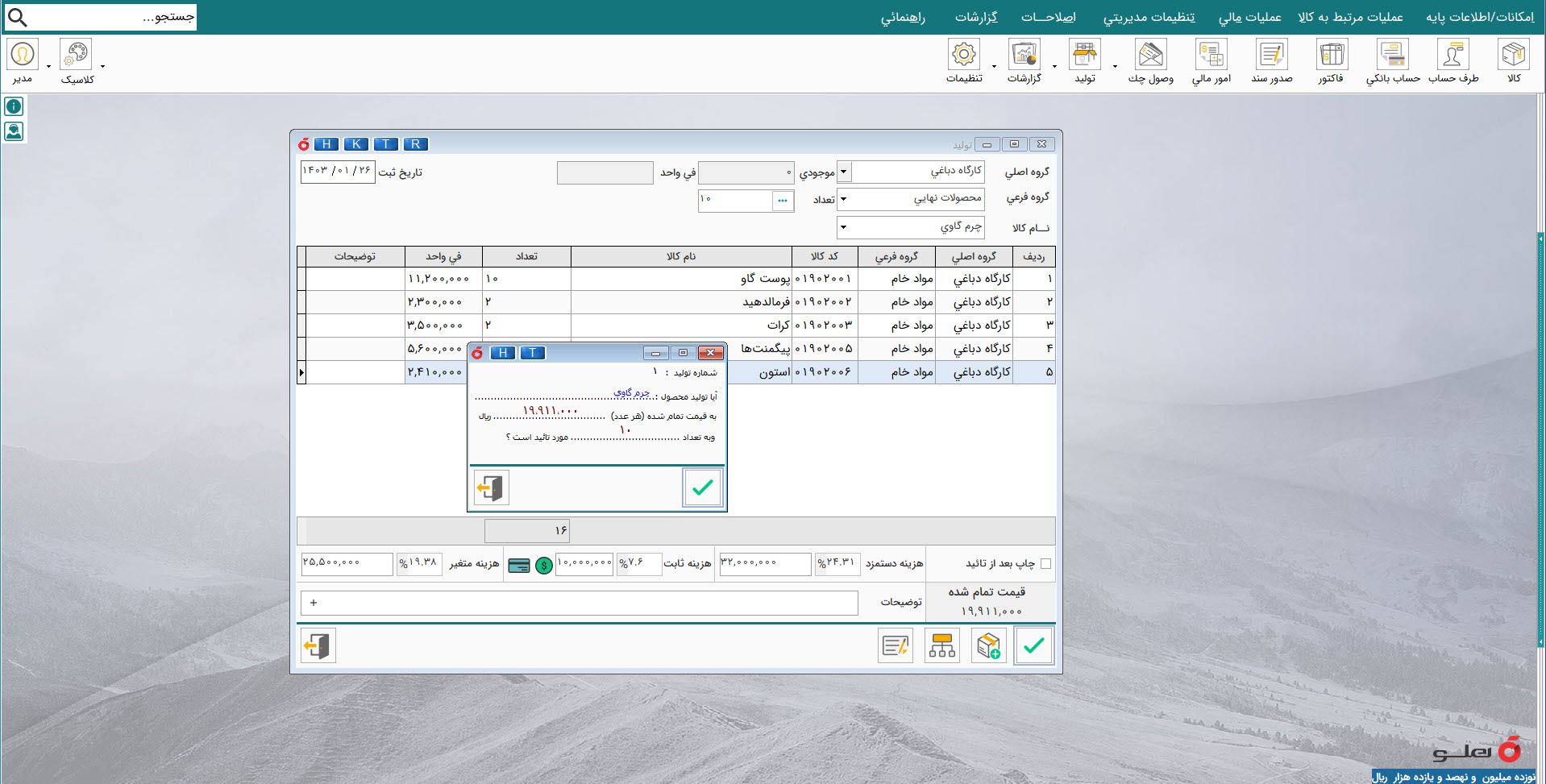
Task: Open the تنظيمات مديريتي menu
Action: [1149, 17]
